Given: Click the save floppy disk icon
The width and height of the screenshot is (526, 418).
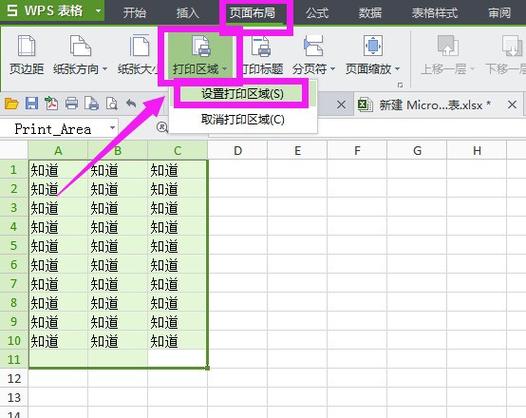Looking at the screenshot, I should tap(32, 104).
